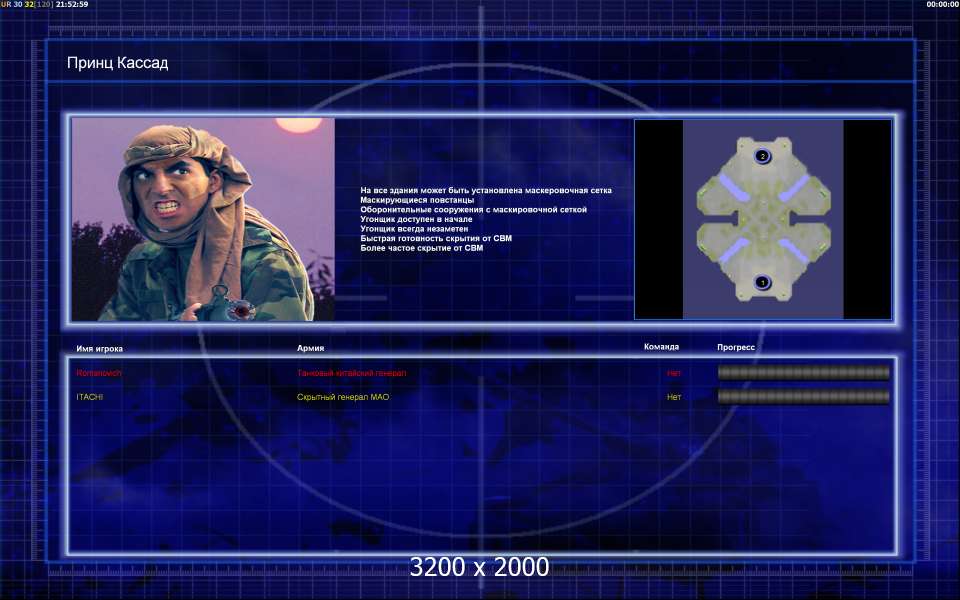Click army 'Танковый китайский генерал'
The height and width of the screenshot is (600, 960).
pyautogui.click(x=351, y=373)
